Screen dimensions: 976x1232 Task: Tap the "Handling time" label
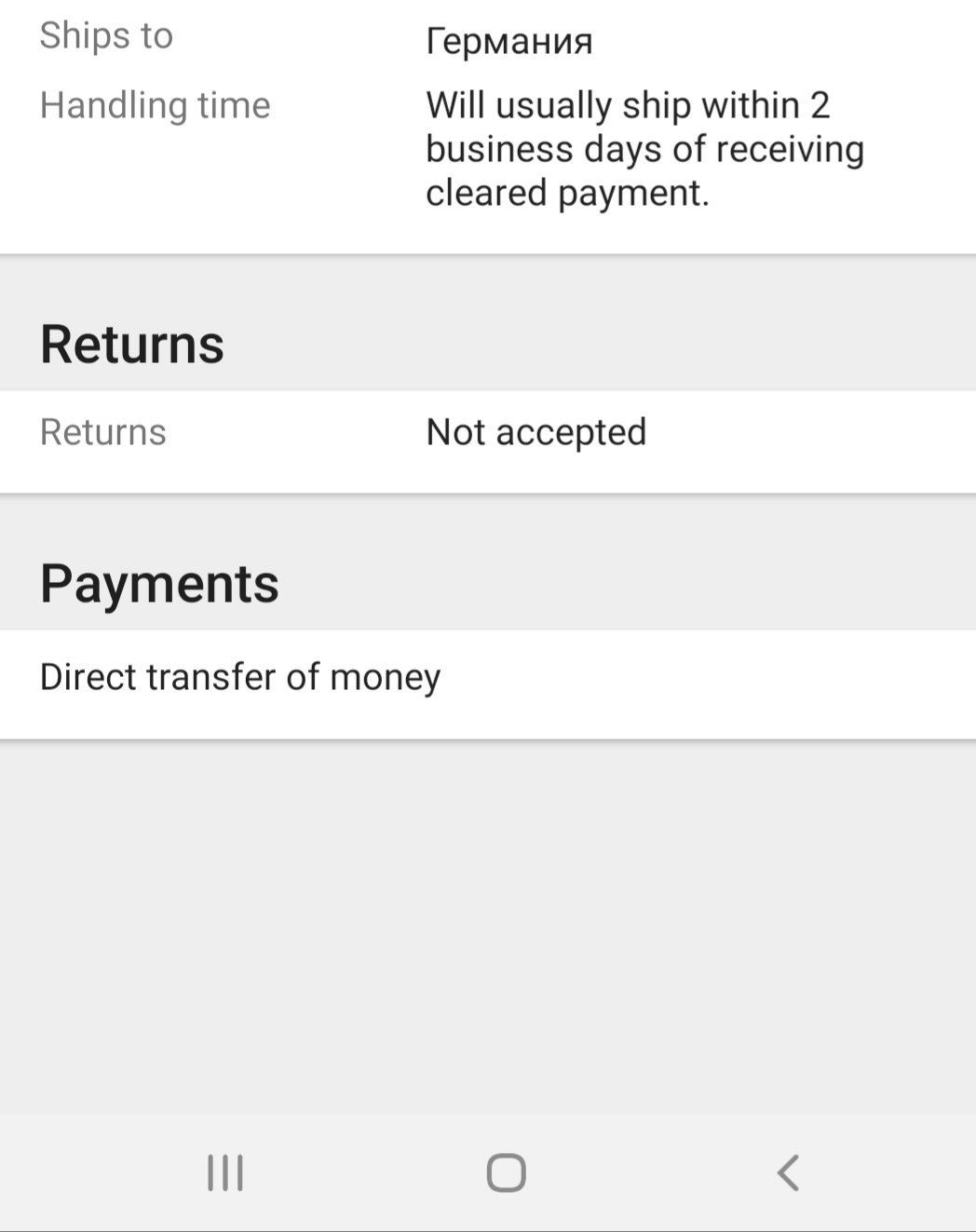tap(155, 105)
